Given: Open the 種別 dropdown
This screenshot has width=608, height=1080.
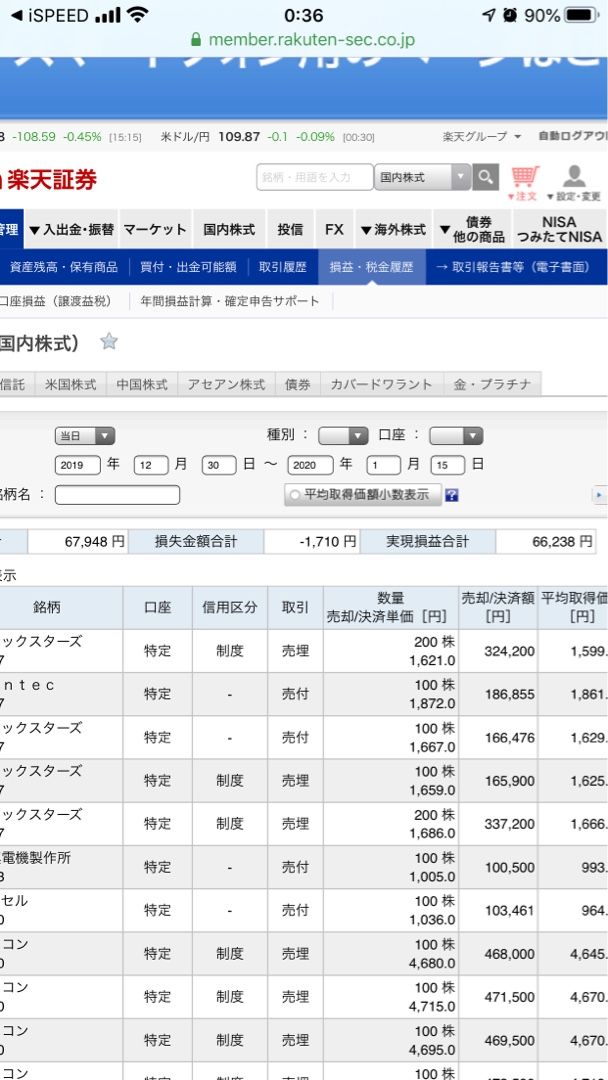Looking at the screenshot, I should point(343,436).
